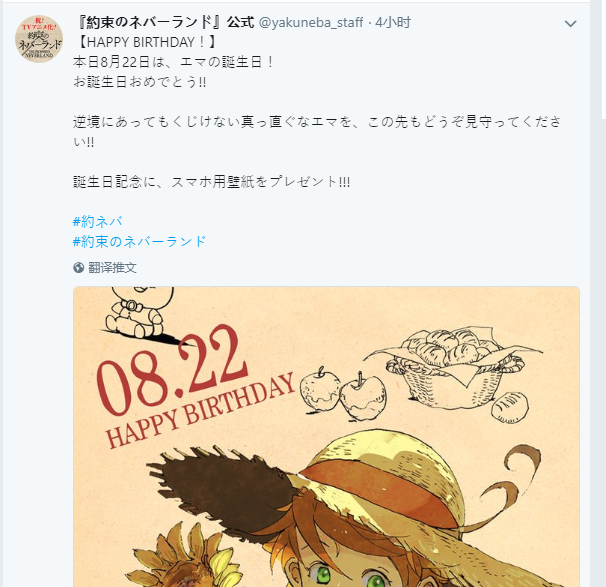Click the tweet text starting 本日8月22日は

click(173, 62)
